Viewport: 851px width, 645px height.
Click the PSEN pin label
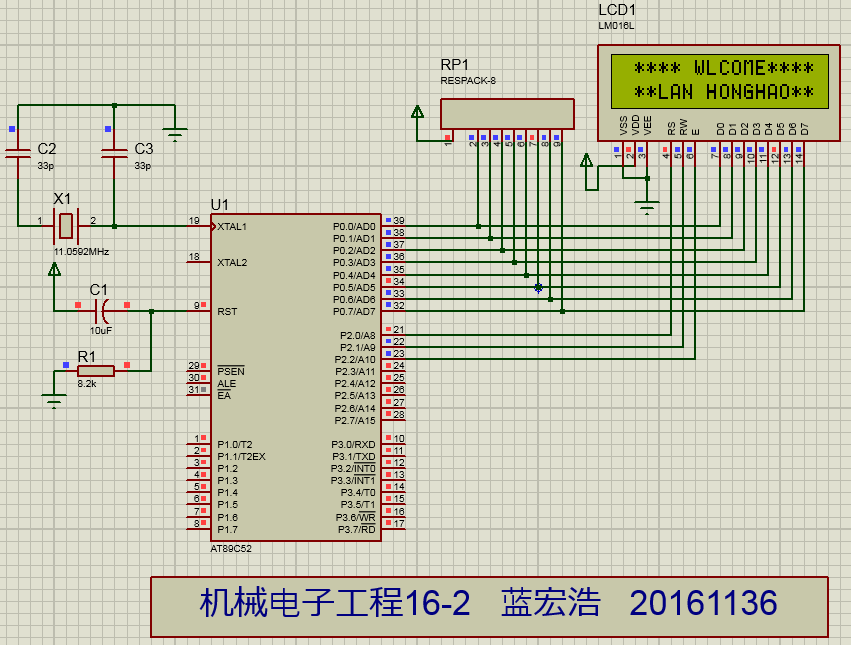(x=231, y=371)
